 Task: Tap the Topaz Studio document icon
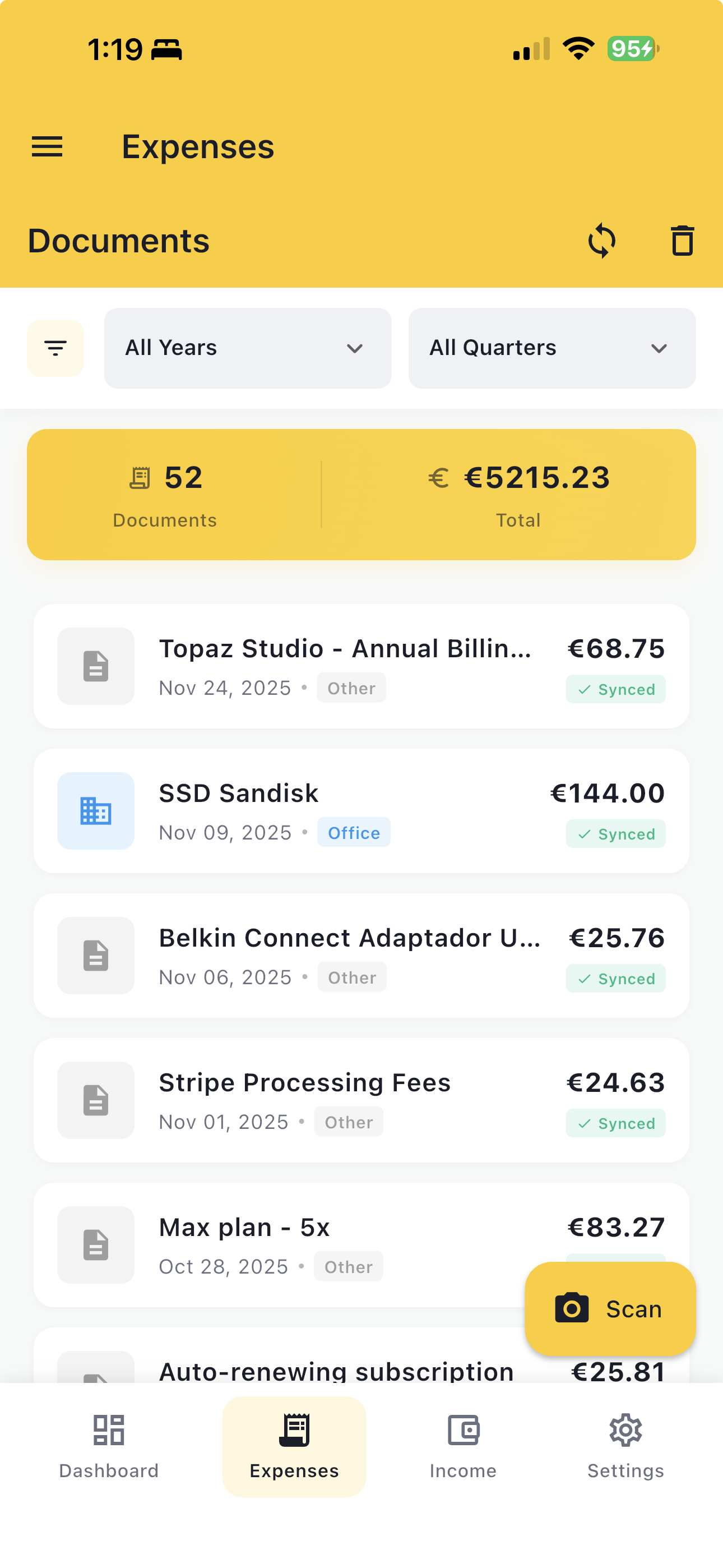[95, 666]
